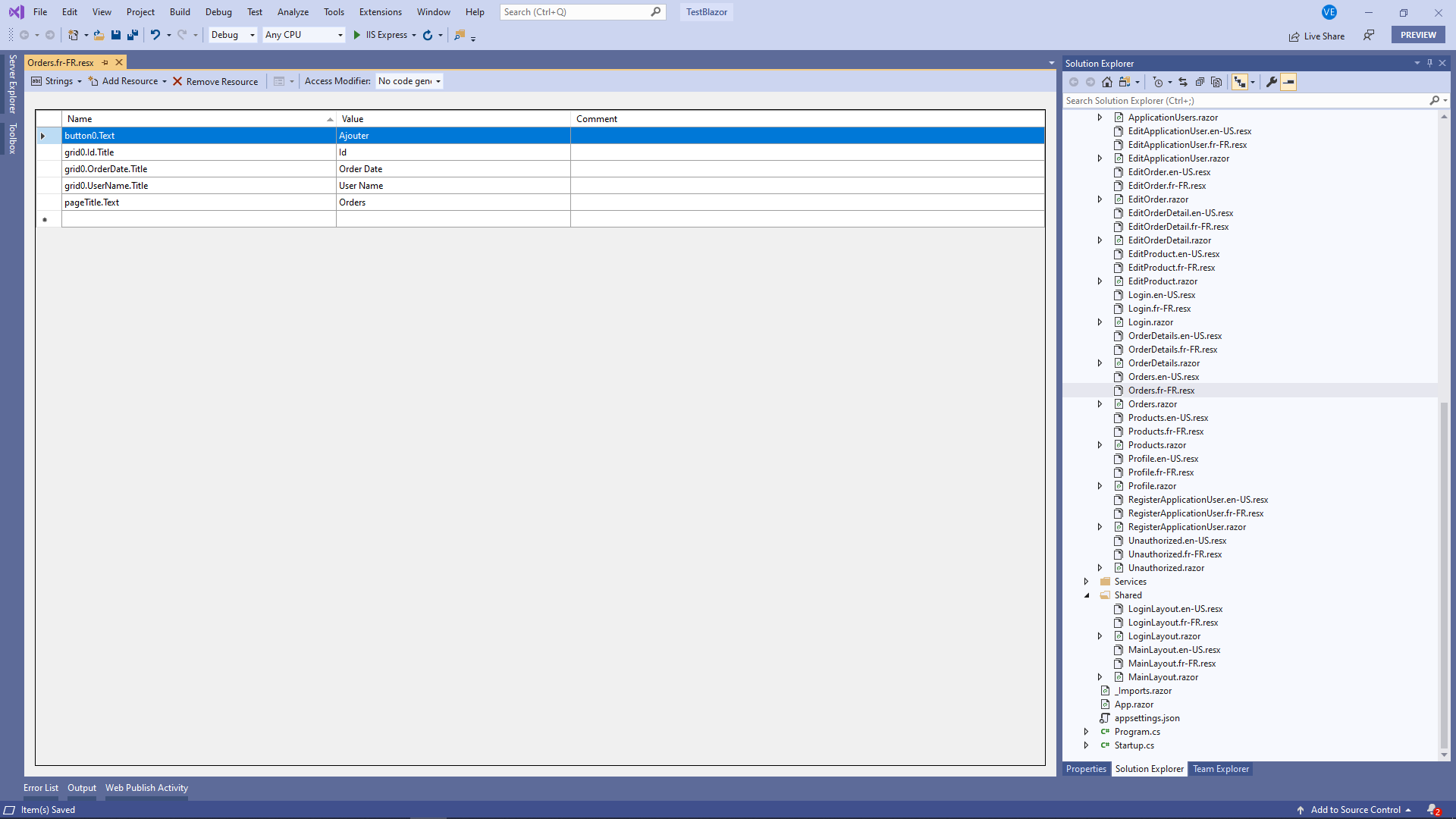Open the Web Publish Activity tab
The width and height of the screenshot is (1456, 819).
[x=146, y=788]
